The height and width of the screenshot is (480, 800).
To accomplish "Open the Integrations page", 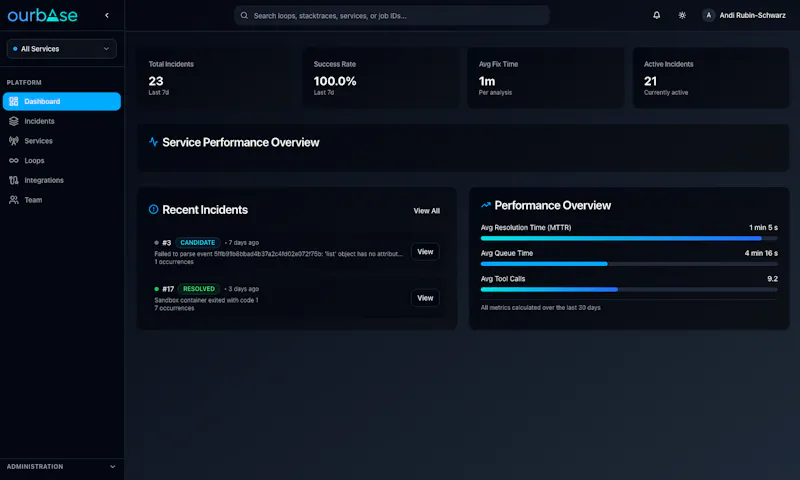I will [62, 180].
